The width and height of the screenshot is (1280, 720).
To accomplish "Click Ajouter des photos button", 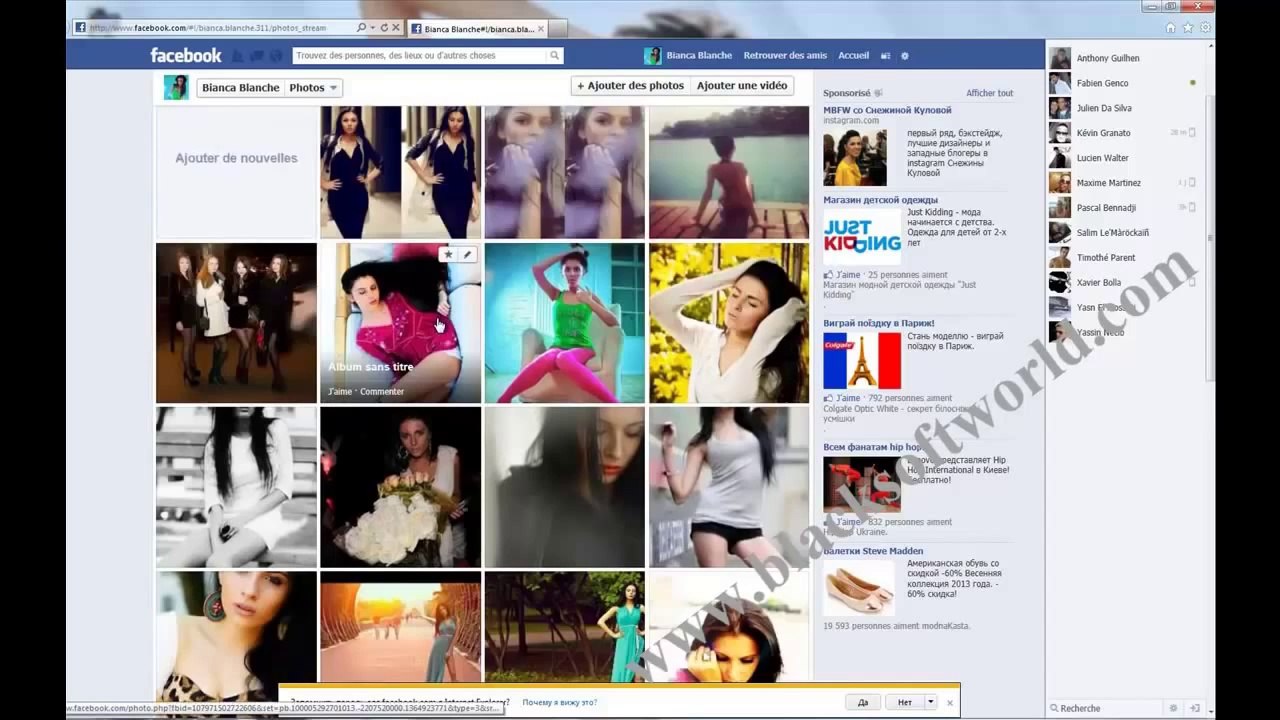I will coord(630,86).
